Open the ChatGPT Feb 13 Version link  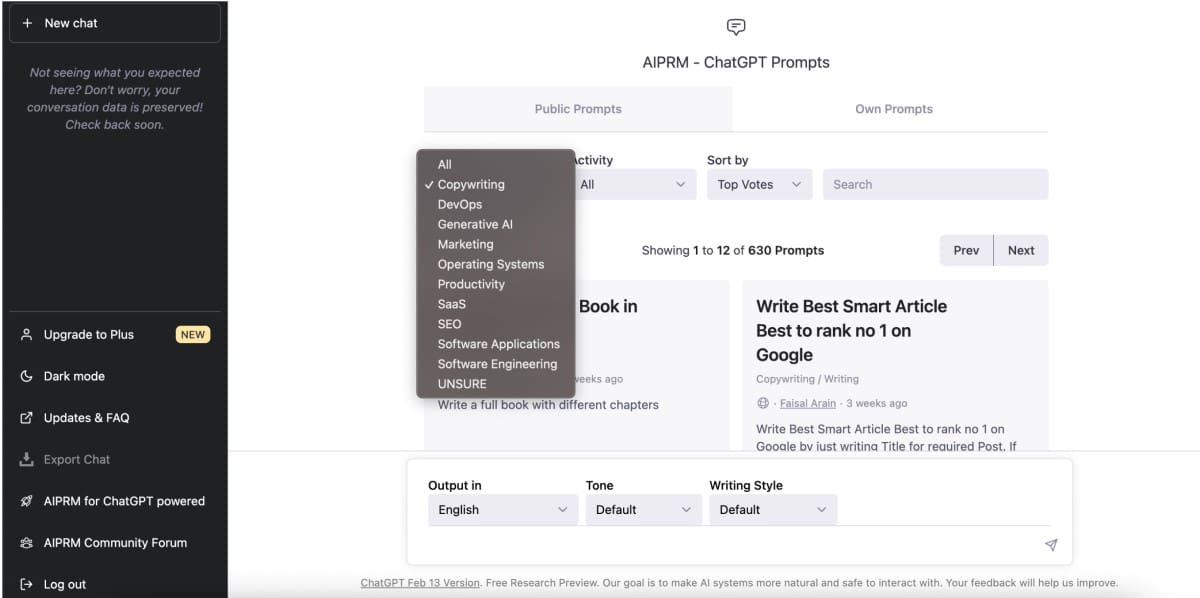click(420, 583)
